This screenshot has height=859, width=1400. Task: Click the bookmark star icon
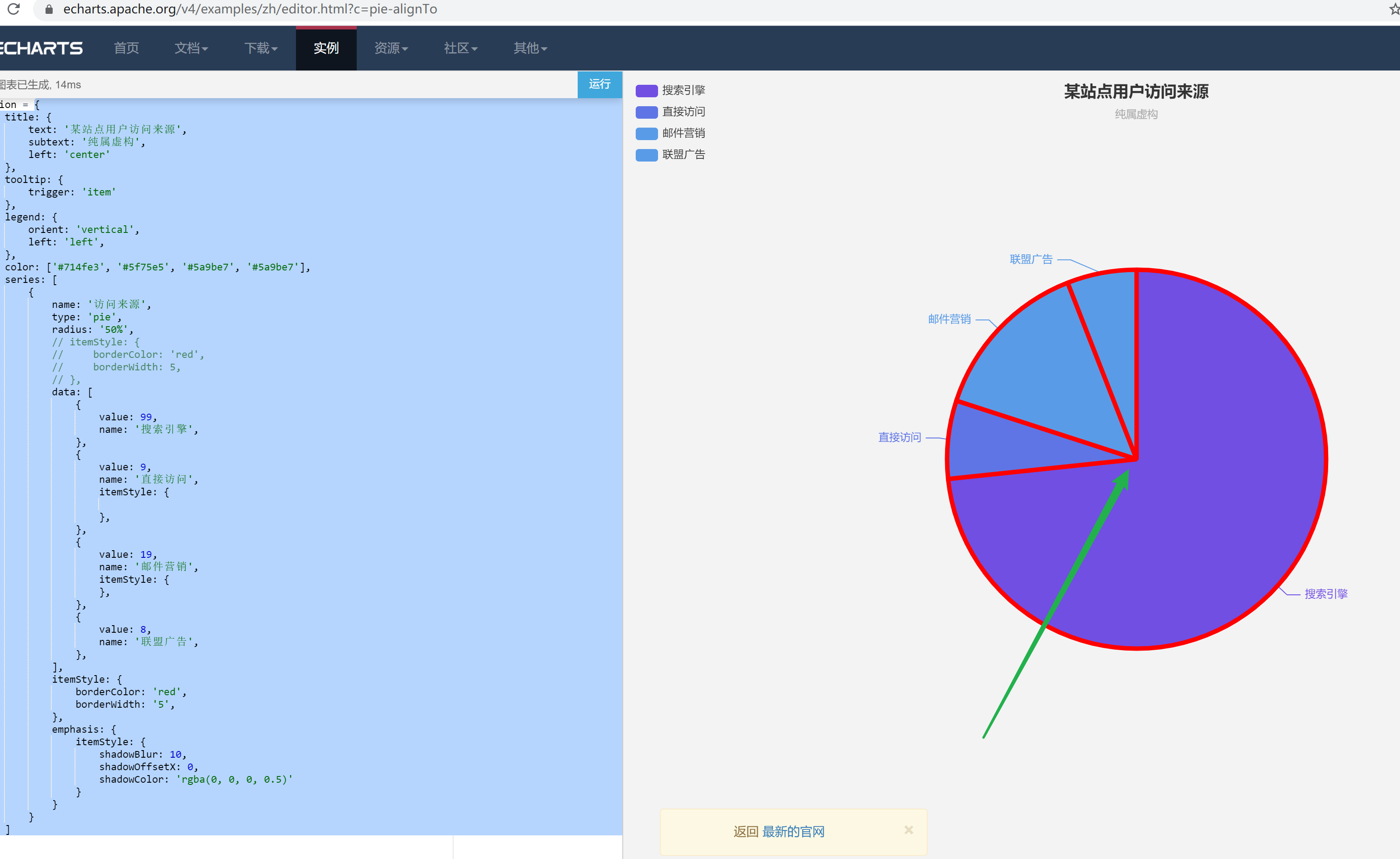coord(1394,9)
